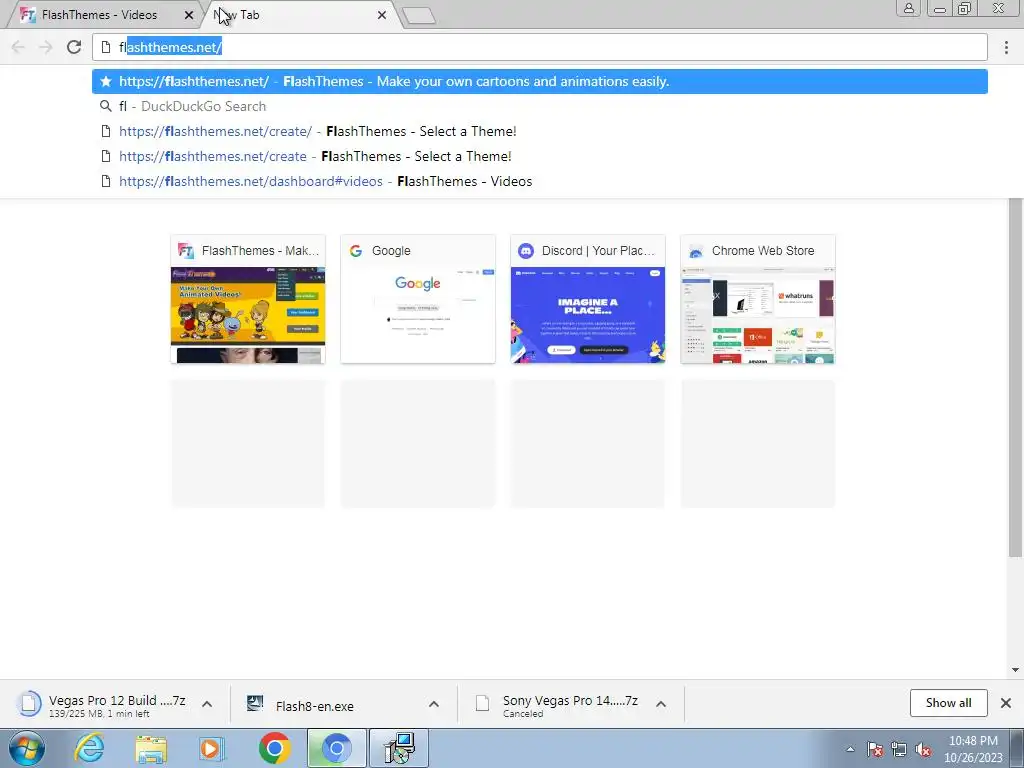This screenshot has width=1024, height=768.
Task: Click Google Chrome taskbar icon
Action: coord(274,748)
